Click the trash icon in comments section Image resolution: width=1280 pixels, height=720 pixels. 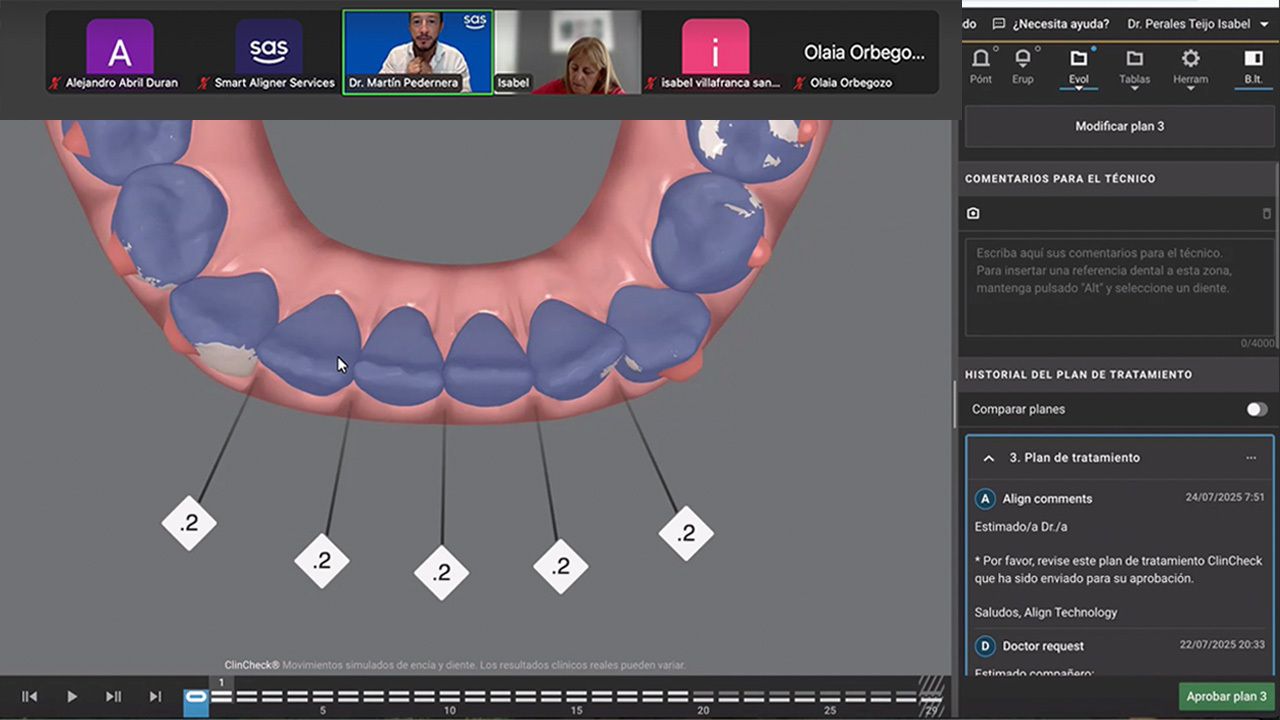[1267, 213]
